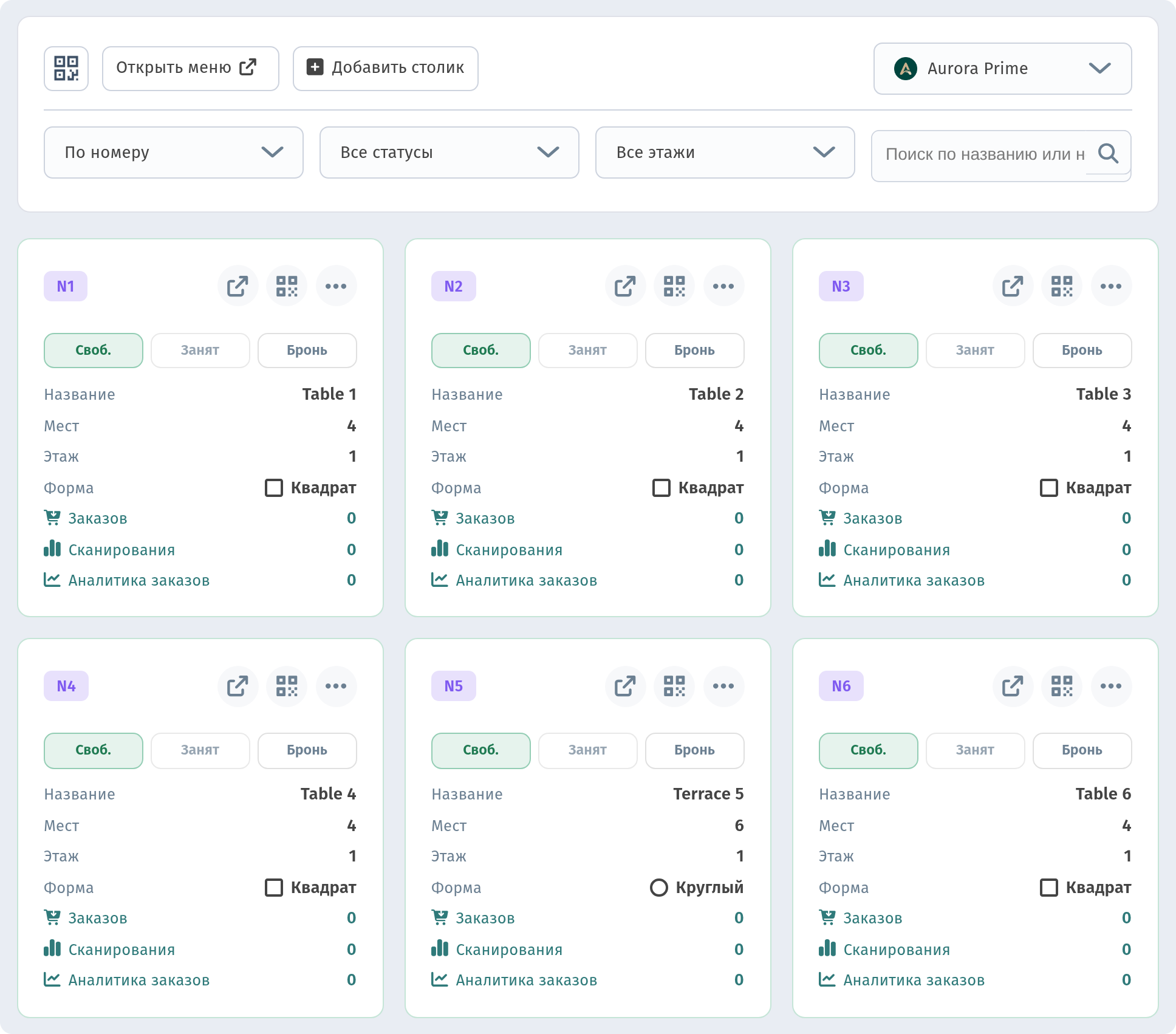Open the Все статусы filter dropdown
This screenshot has width=1176, height=1034.
[x=450, y=152]
